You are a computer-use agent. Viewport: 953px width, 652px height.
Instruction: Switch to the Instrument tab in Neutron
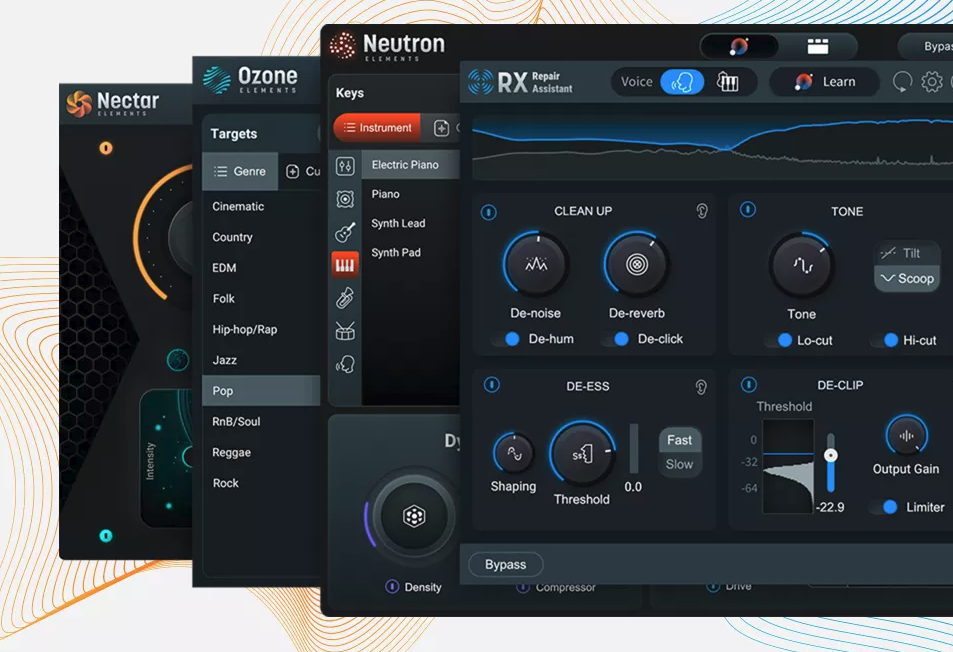click(377, 128)
